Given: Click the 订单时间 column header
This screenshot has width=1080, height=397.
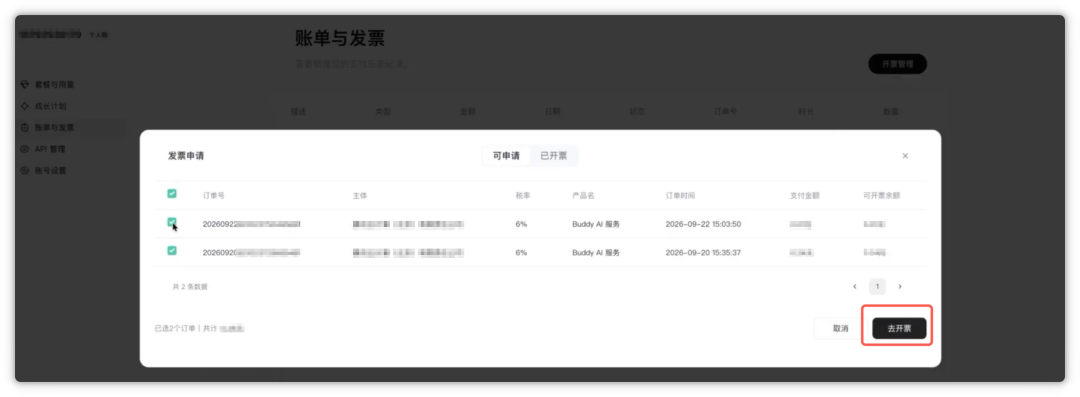Looking at the screenshot, I should tap(681, 196).
